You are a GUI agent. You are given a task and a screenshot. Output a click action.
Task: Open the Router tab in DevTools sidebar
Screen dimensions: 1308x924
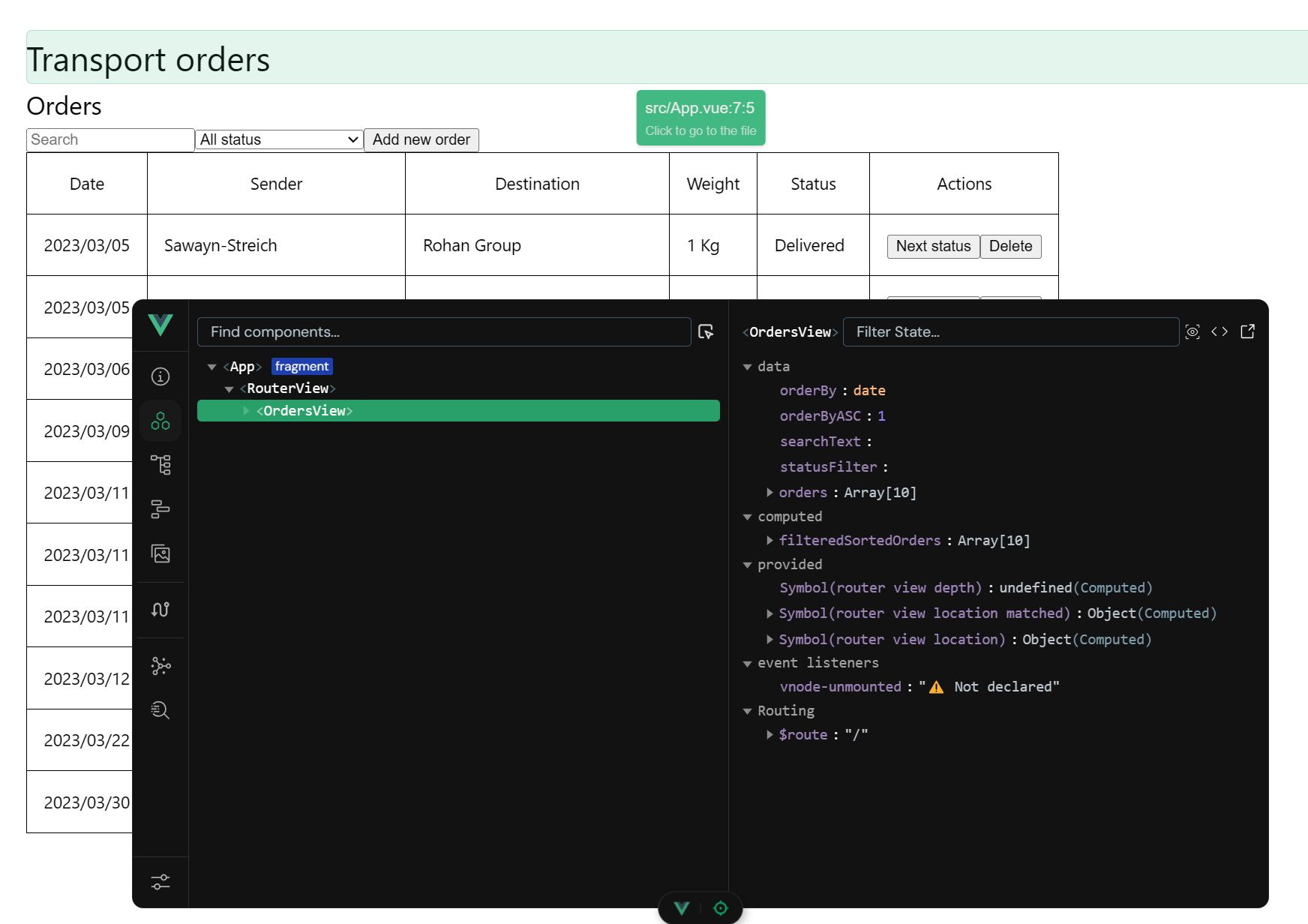tap(160, 610)
